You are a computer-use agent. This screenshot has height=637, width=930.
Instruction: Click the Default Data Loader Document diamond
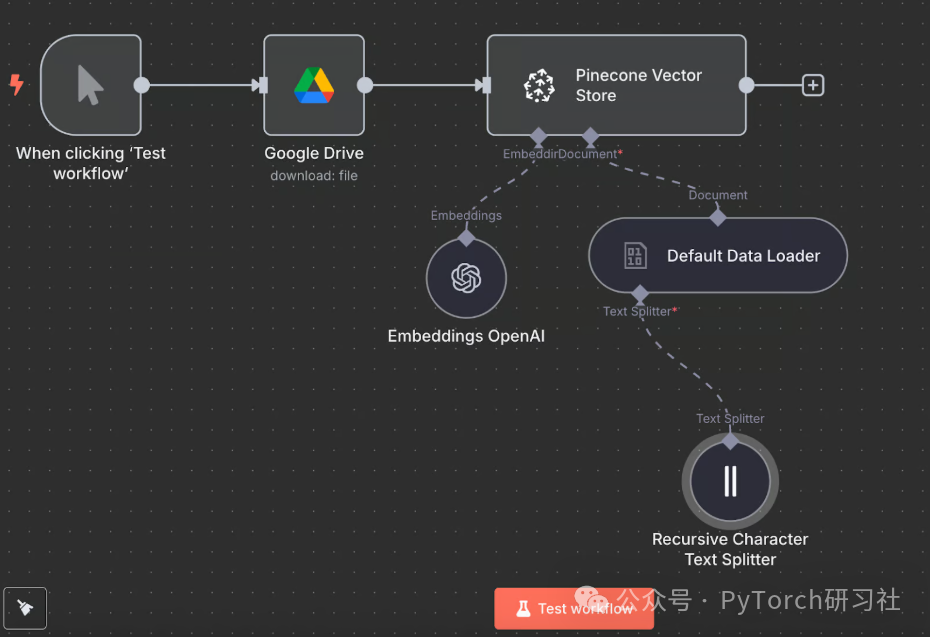[718, 218]
